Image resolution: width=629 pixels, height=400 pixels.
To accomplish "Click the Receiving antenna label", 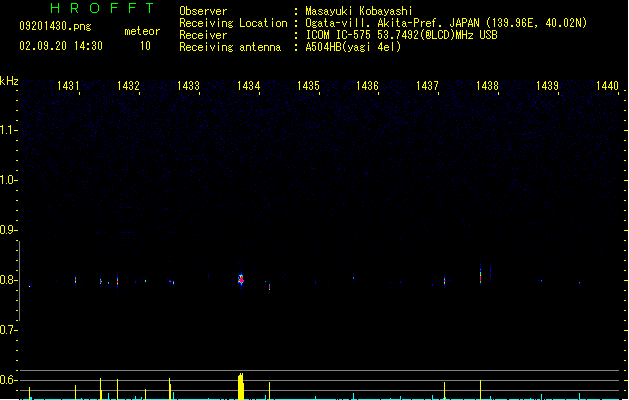I will tap(230, 47).
